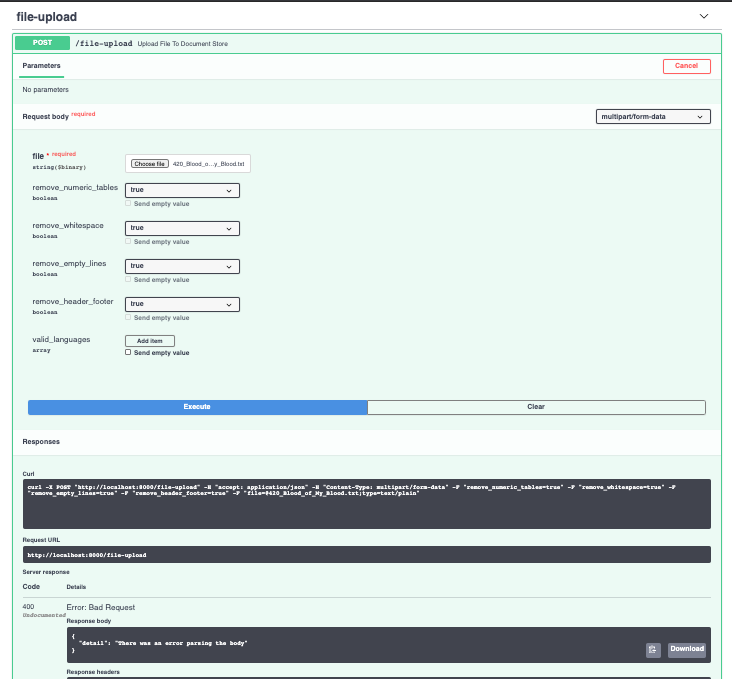Click the Server response label
This screenshot has height=679, width=732.
point(46,572)
